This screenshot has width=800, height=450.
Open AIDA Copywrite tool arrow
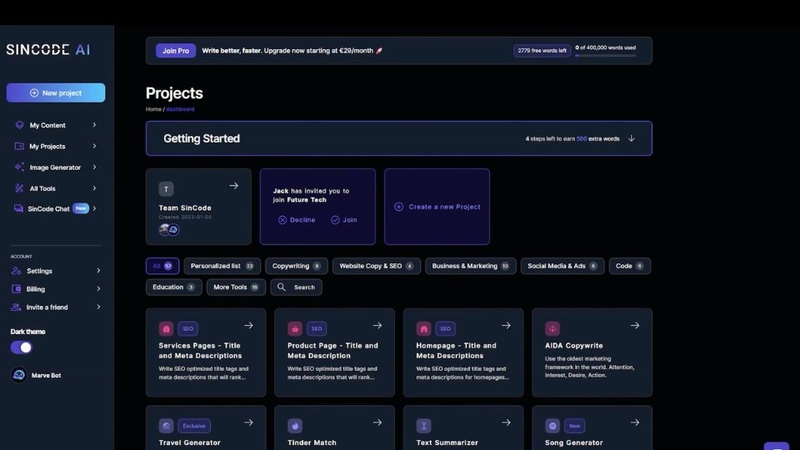(635, 326)
